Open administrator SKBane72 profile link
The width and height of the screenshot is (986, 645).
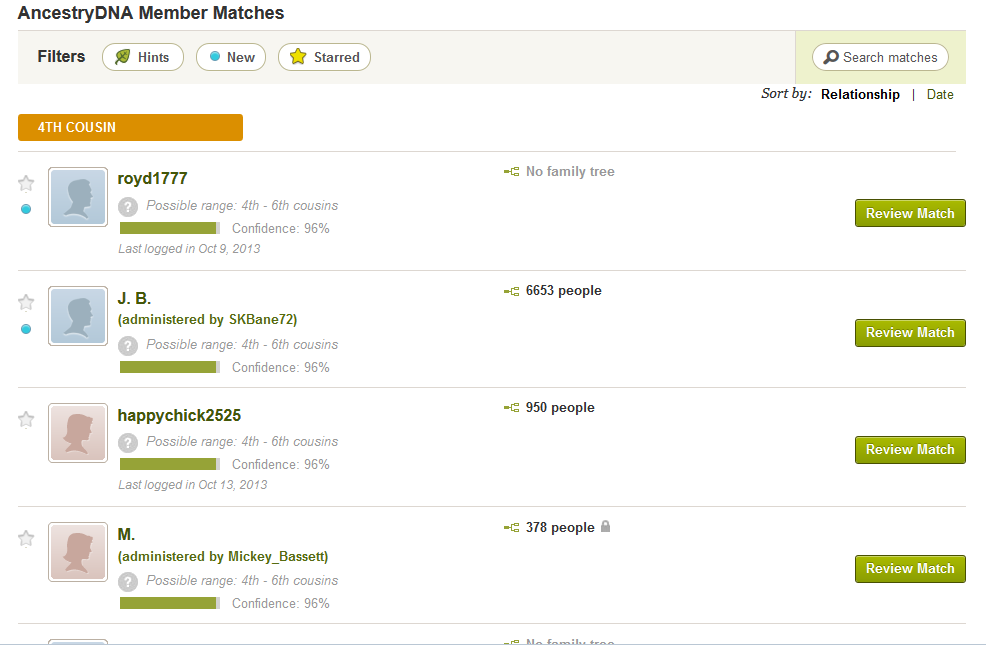tap(262, 319)
